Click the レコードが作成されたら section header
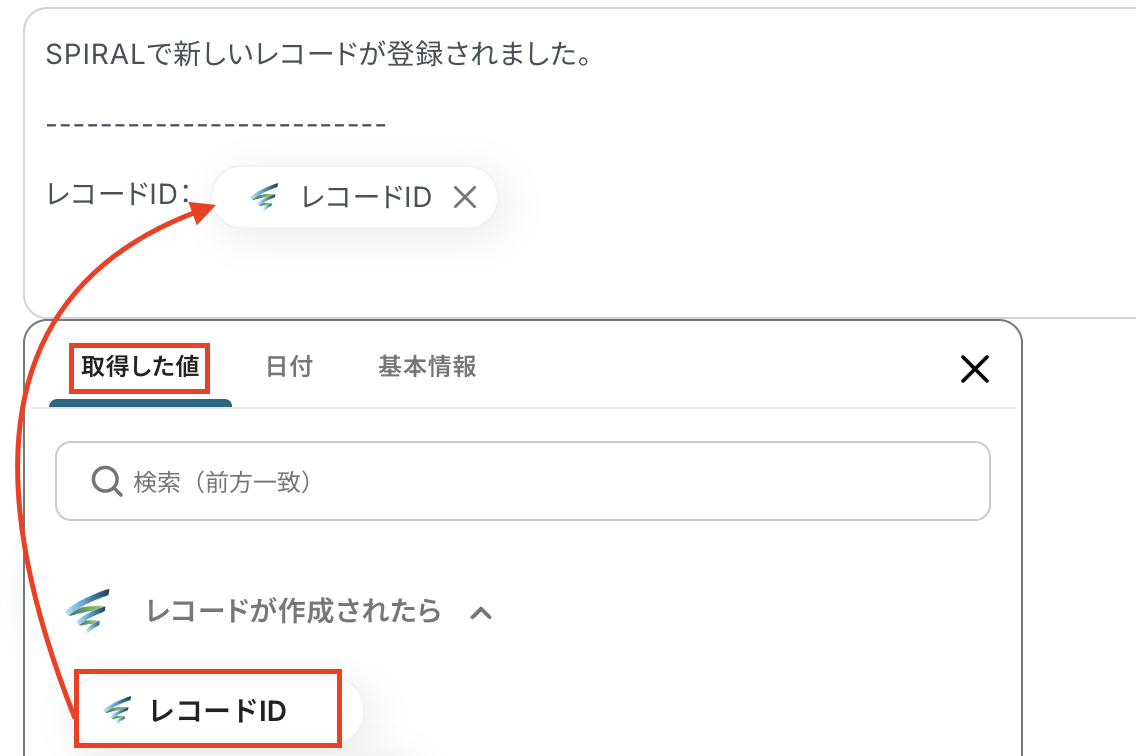 pos(293,611)
